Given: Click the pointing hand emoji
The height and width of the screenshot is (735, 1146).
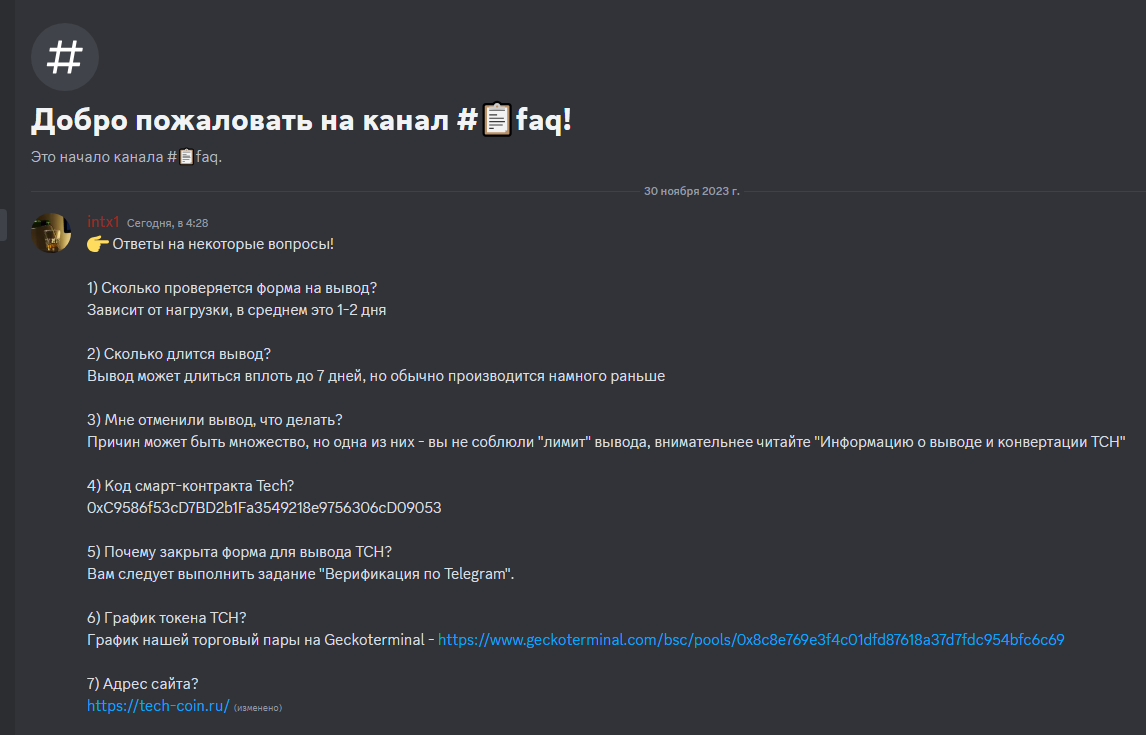Looking at the screenshot, I should (x=98, y=244).
